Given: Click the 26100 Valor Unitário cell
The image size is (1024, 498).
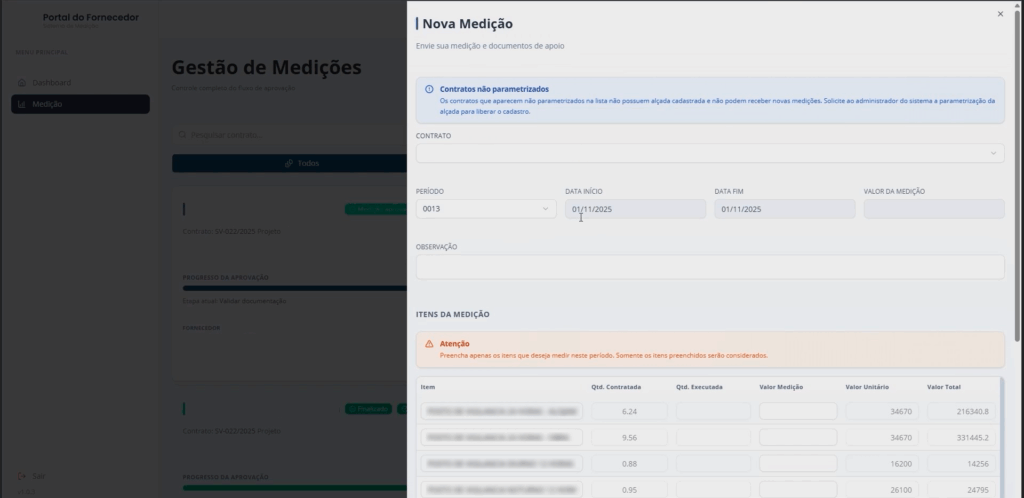Looking at the screenshot, I should coord(882,490).
